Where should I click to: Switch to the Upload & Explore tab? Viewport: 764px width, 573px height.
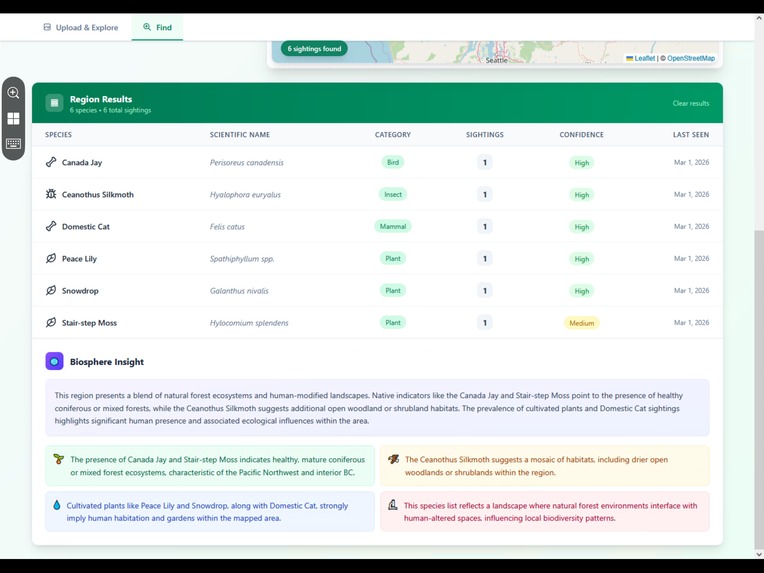pos(81,27)
